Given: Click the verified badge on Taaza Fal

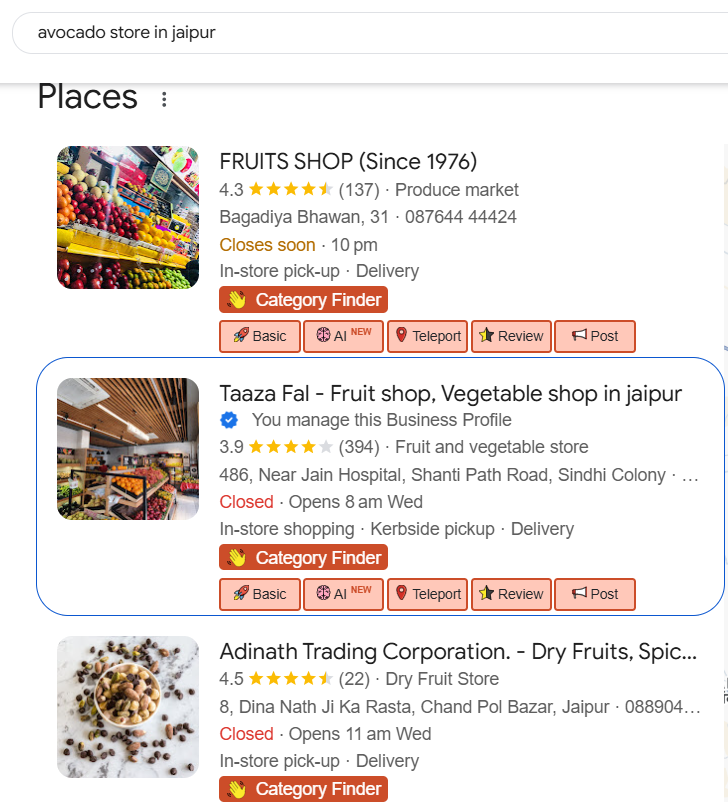Looking at the screenshot, I should (x=229, y=420).
